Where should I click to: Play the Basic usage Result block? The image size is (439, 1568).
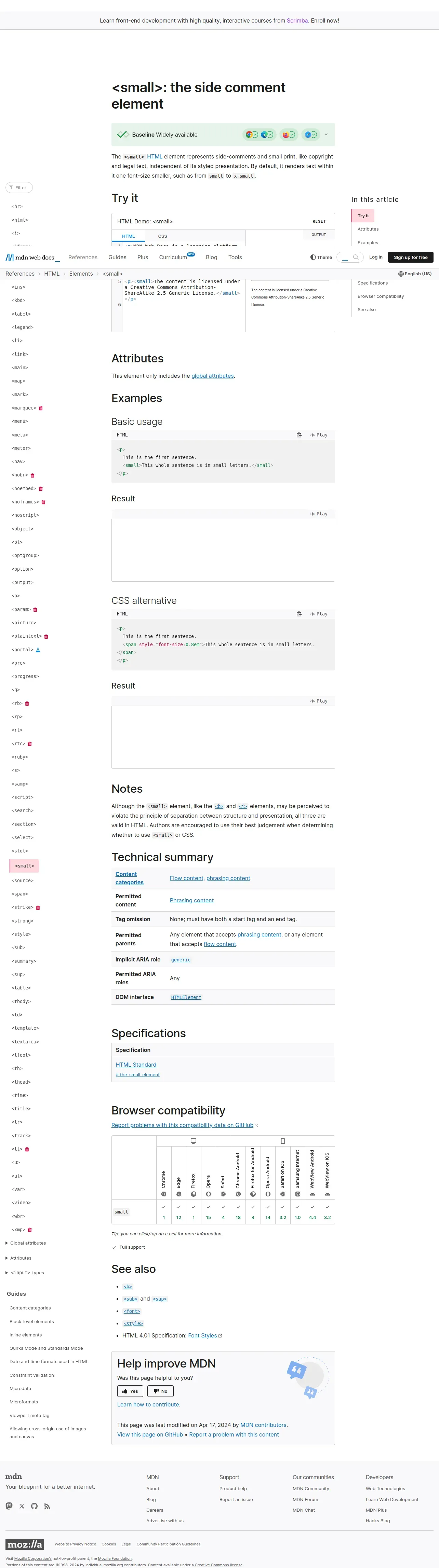[319, 514]
